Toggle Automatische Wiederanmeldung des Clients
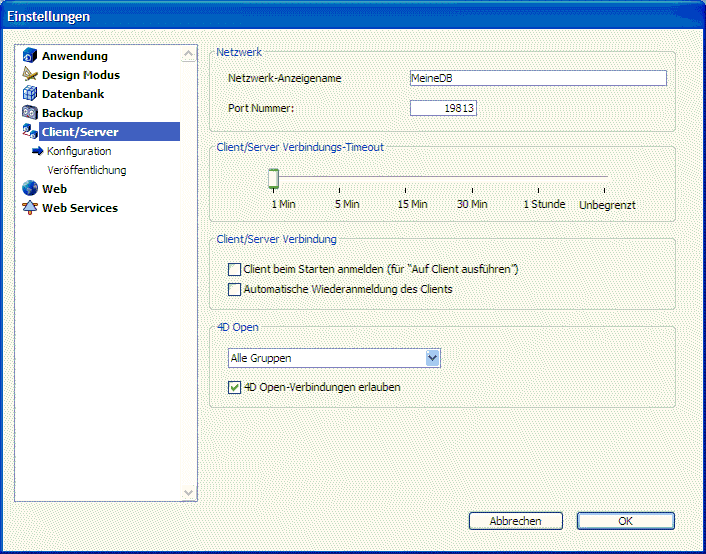 (x=235, y=290)
